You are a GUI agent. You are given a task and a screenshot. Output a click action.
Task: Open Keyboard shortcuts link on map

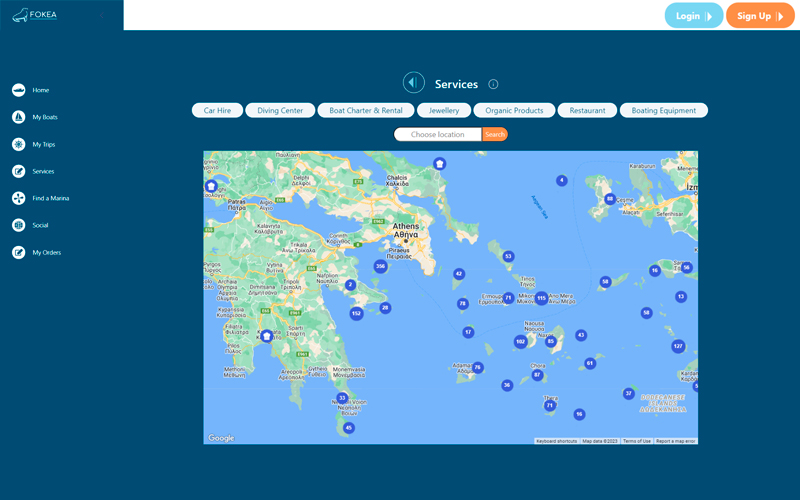pyautogui.click(x=556, y=441)
